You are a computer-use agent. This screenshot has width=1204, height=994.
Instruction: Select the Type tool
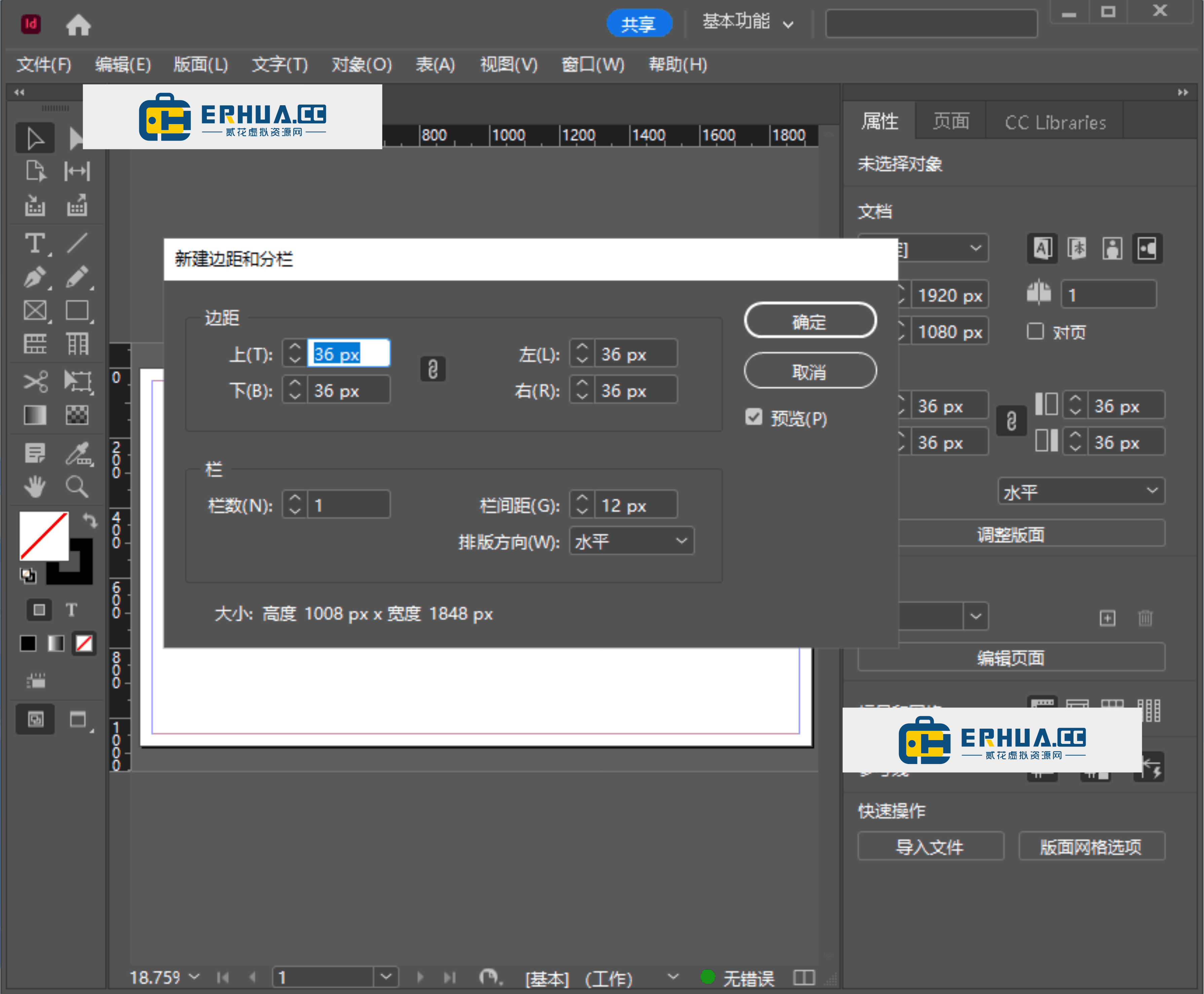point(36,243)
